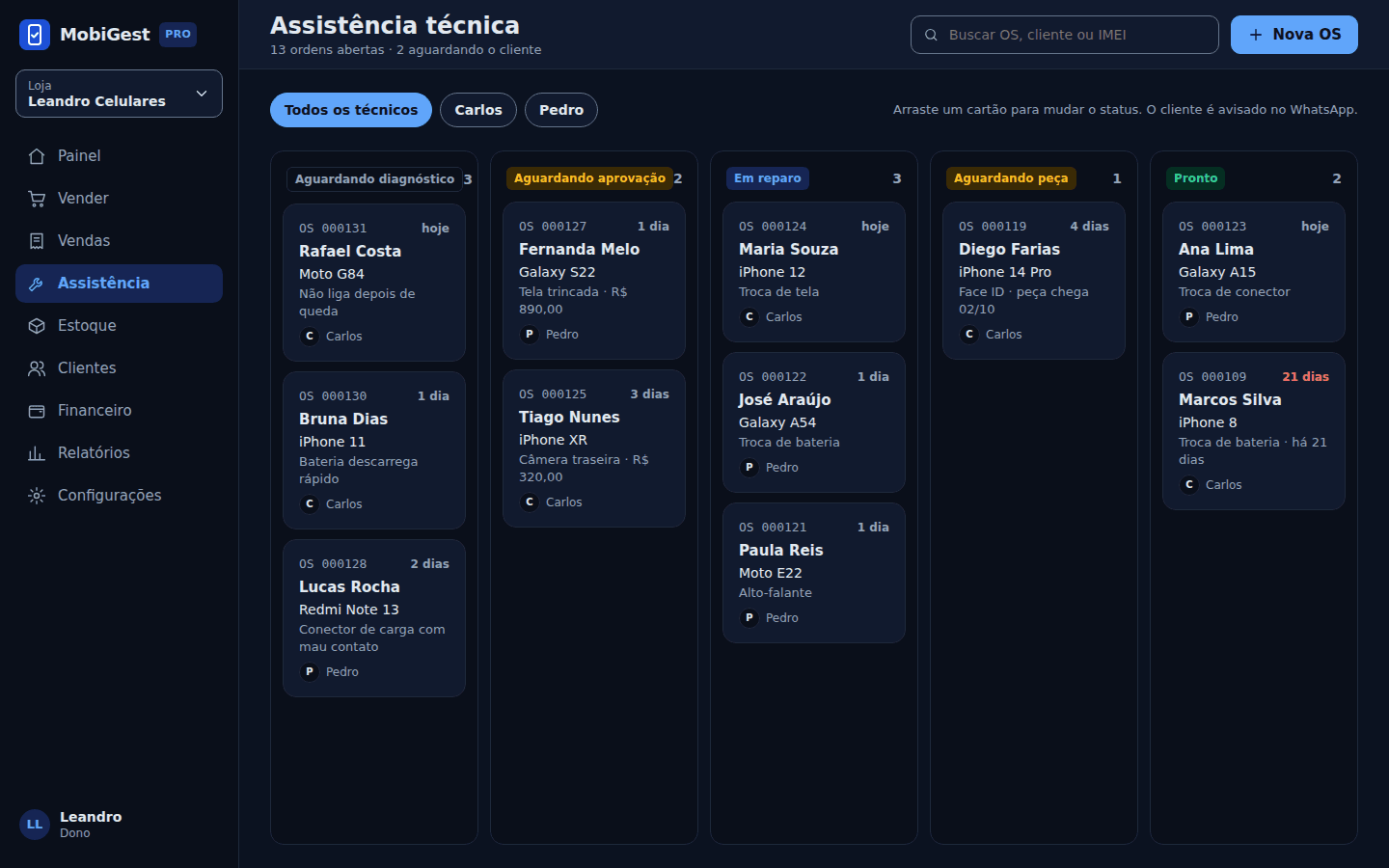
Task: Click the Assistência wrench icon
Action: pos(37,284)
